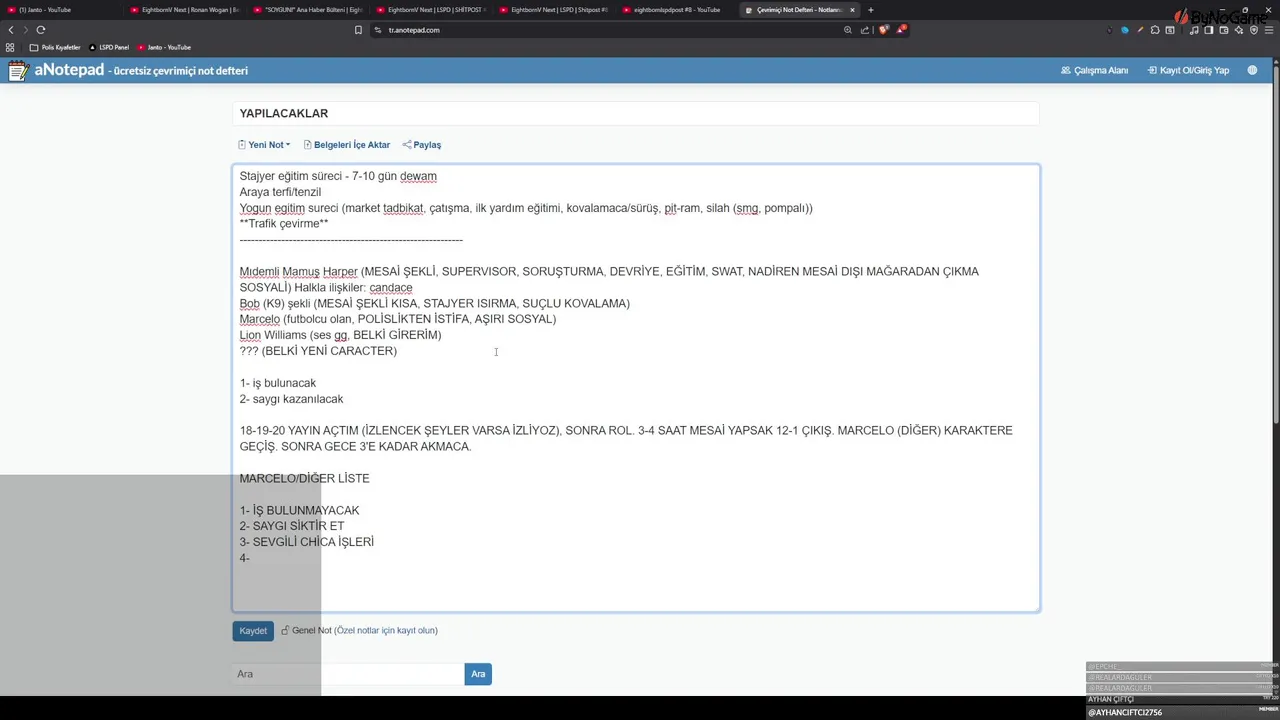Click the share page icon in the address bar
The height and width of the screenshot is (720, 1280).
click(x=865, y=30)
